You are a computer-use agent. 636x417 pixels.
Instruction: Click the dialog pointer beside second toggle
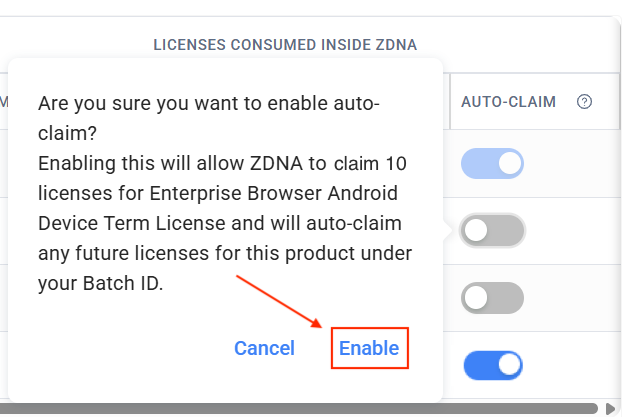(x=450, y=231)
